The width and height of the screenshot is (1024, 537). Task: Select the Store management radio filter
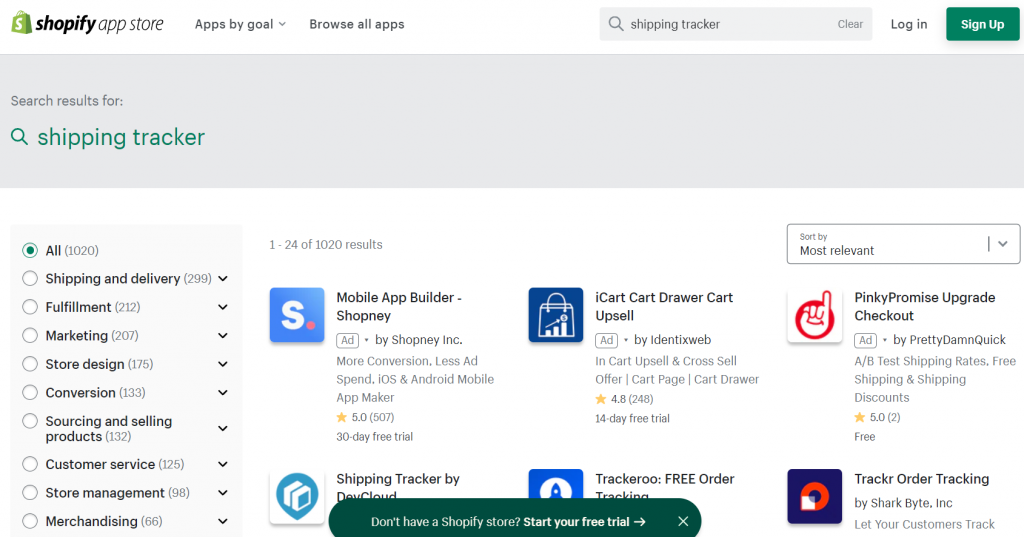click(x=30, y=493)
